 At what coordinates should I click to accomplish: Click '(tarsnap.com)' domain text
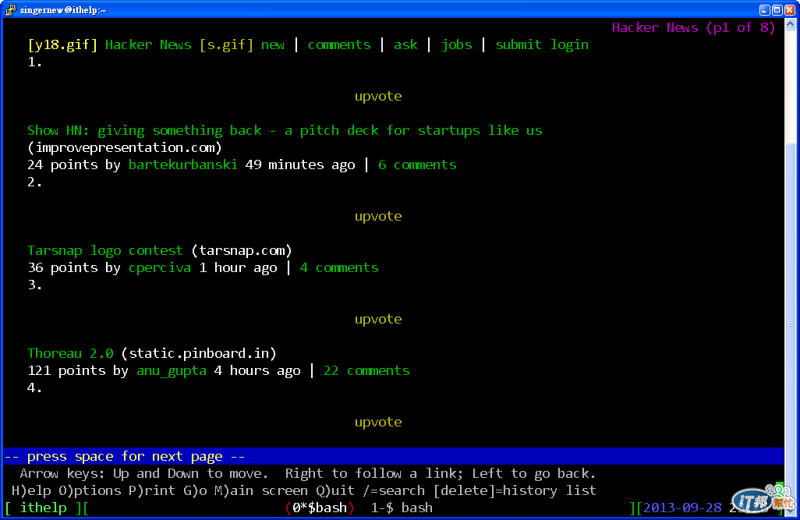tap(242, 251)
